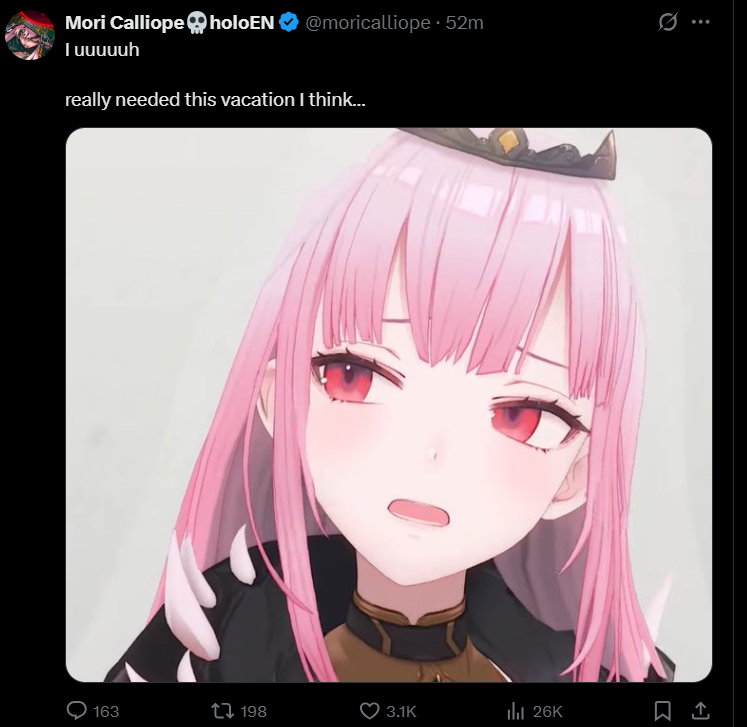The width and height of the screenshot is (747, 727).
Task: Click the 3.1K likes count
Action: 401,711
